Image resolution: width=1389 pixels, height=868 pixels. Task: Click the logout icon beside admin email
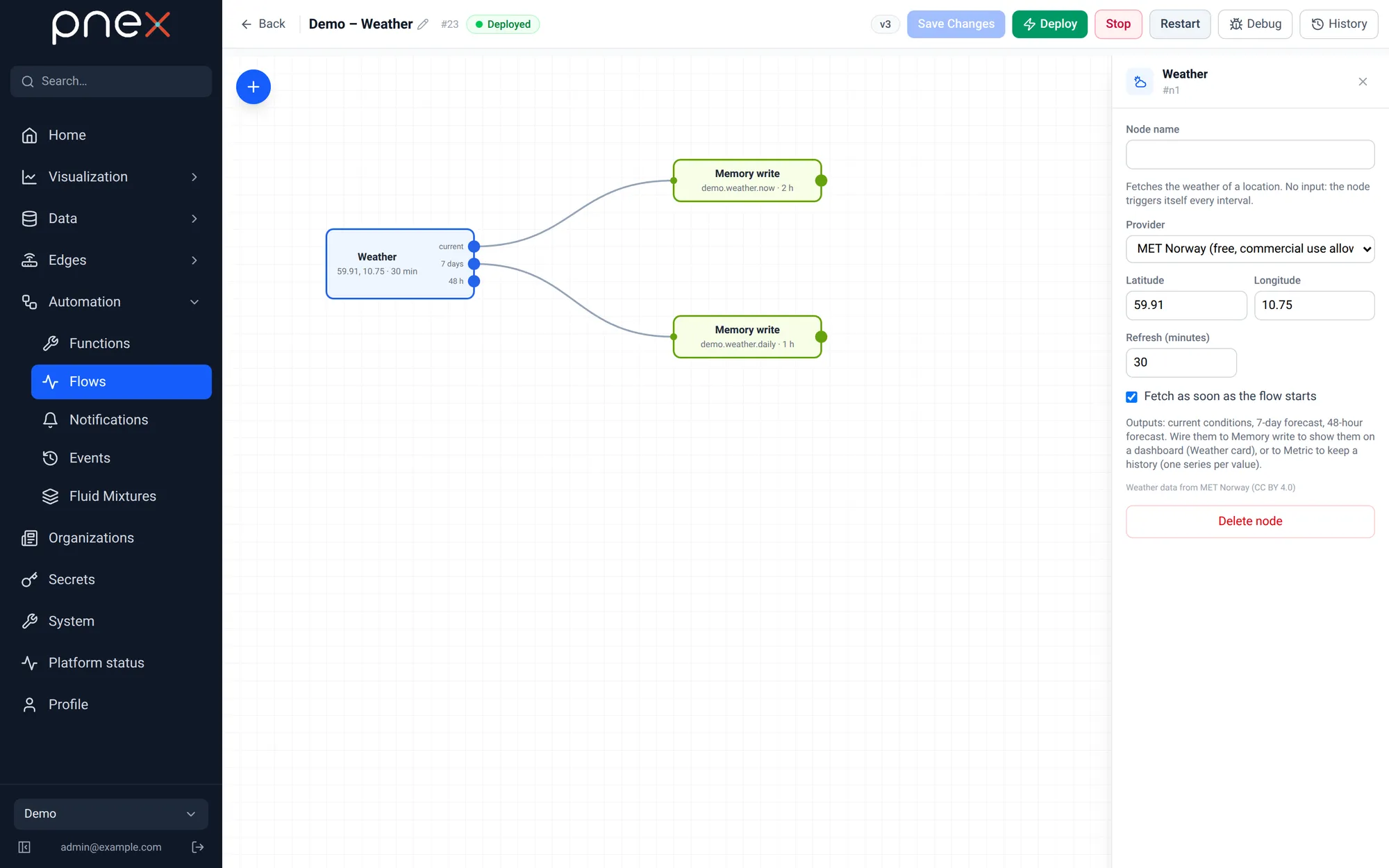click(198, 847)
